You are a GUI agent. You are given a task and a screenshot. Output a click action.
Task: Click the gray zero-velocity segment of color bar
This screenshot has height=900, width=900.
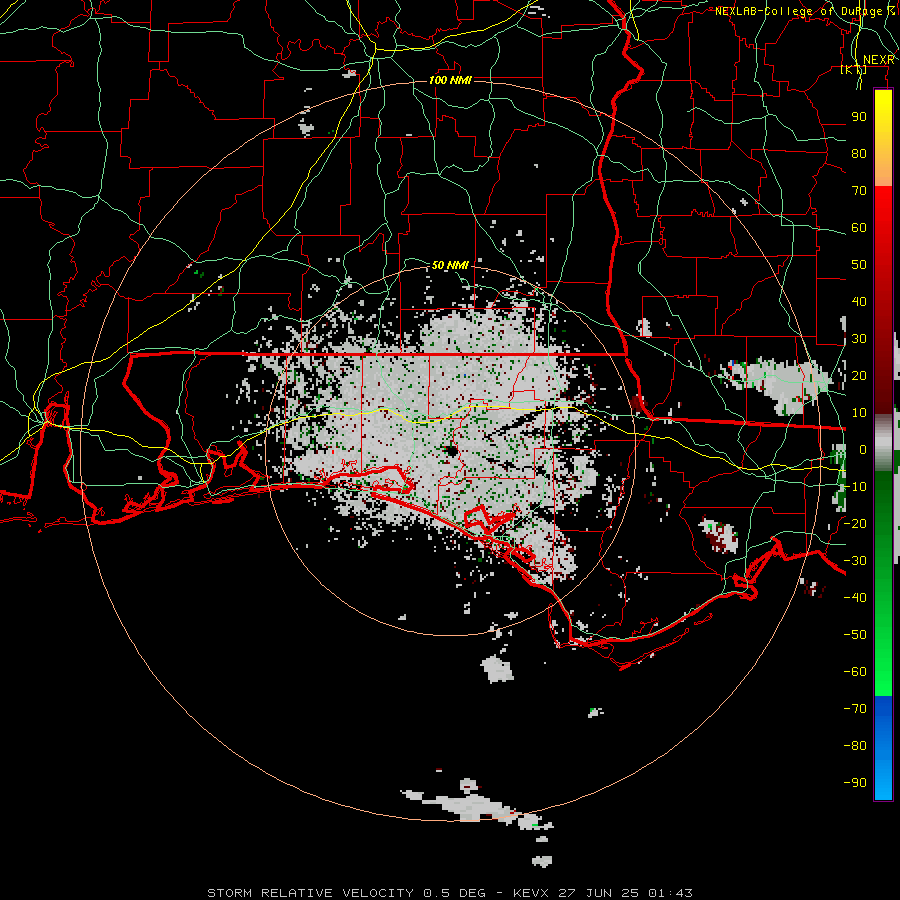point(883,442)
